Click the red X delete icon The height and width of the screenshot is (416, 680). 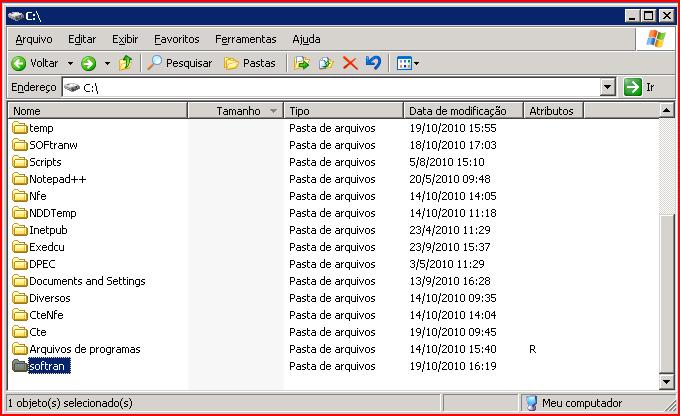click(350, 63)
